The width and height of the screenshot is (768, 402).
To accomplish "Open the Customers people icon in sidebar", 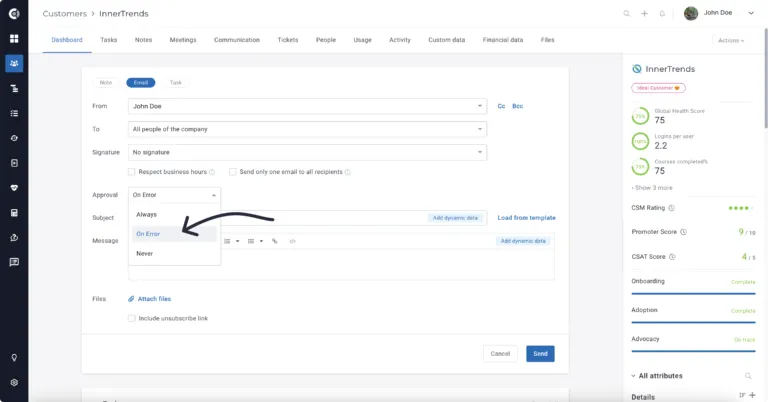I will coord(14,63).
